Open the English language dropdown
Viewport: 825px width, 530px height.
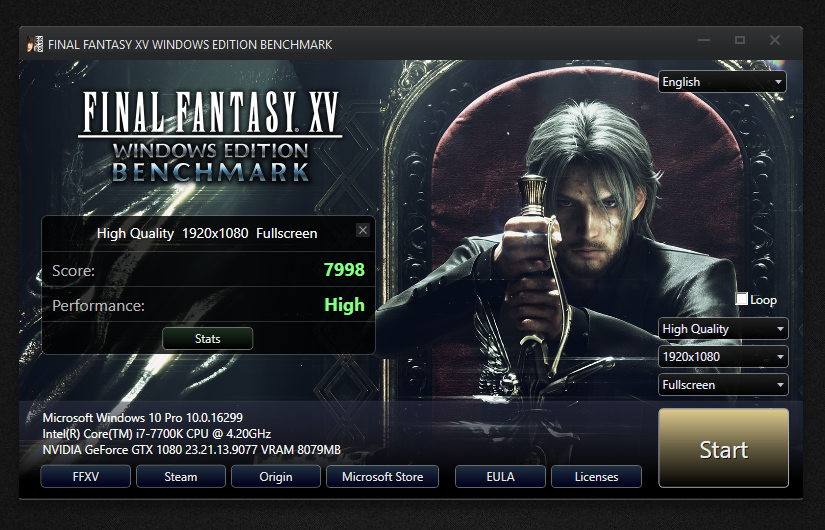tap(722, 82)
